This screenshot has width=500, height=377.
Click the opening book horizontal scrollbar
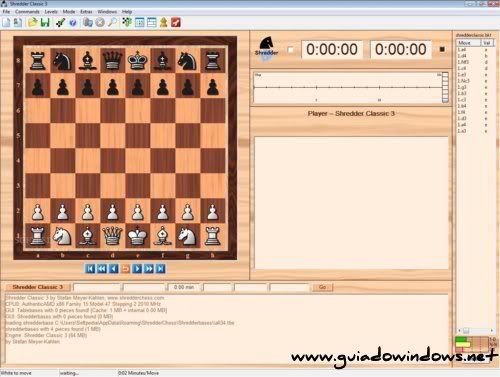475,331
